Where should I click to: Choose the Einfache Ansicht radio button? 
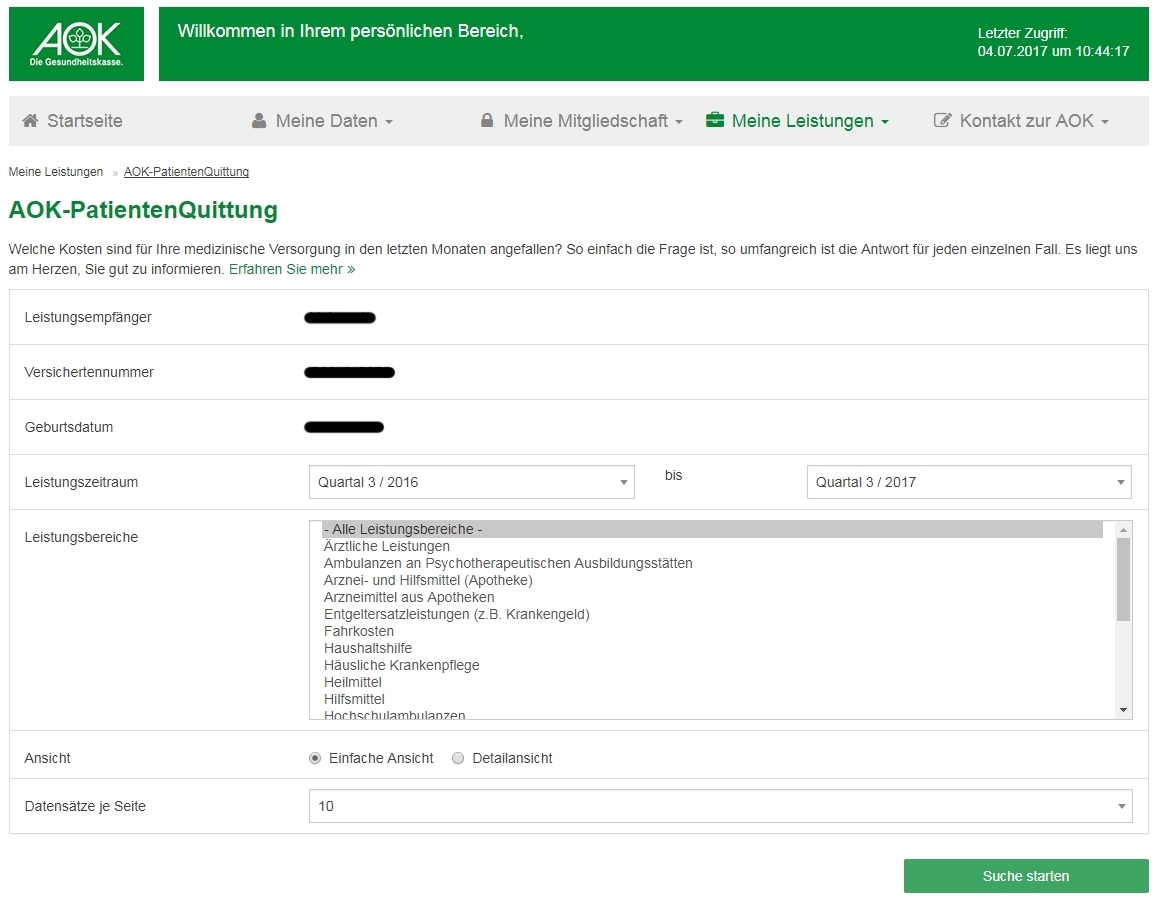tap(315, 758)
